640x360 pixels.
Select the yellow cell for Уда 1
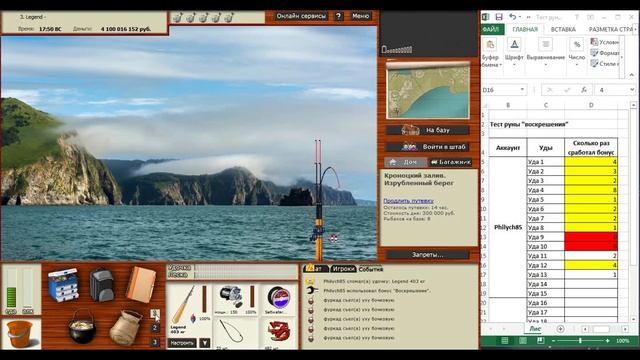coord(591,162)
